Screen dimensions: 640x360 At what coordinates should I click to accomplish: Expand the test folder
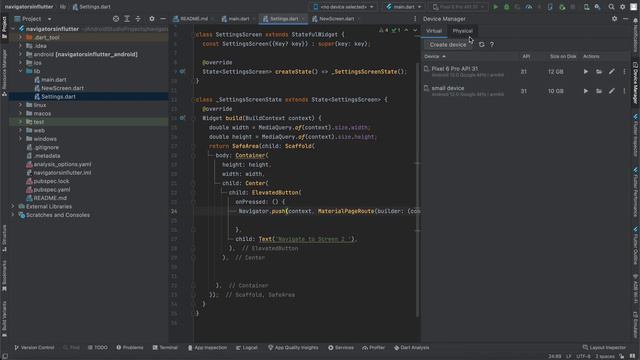pyautogui.click(x=20, y=122)
